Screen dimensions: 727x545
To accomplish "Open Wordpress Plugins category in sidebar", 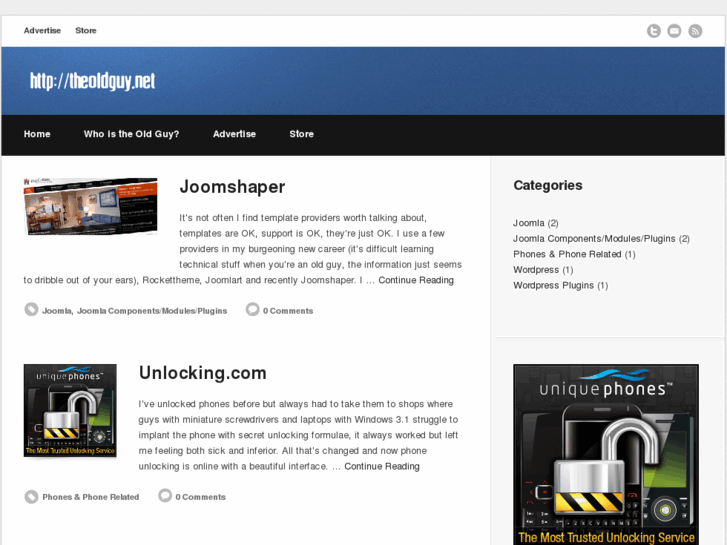I will (553, 285).
